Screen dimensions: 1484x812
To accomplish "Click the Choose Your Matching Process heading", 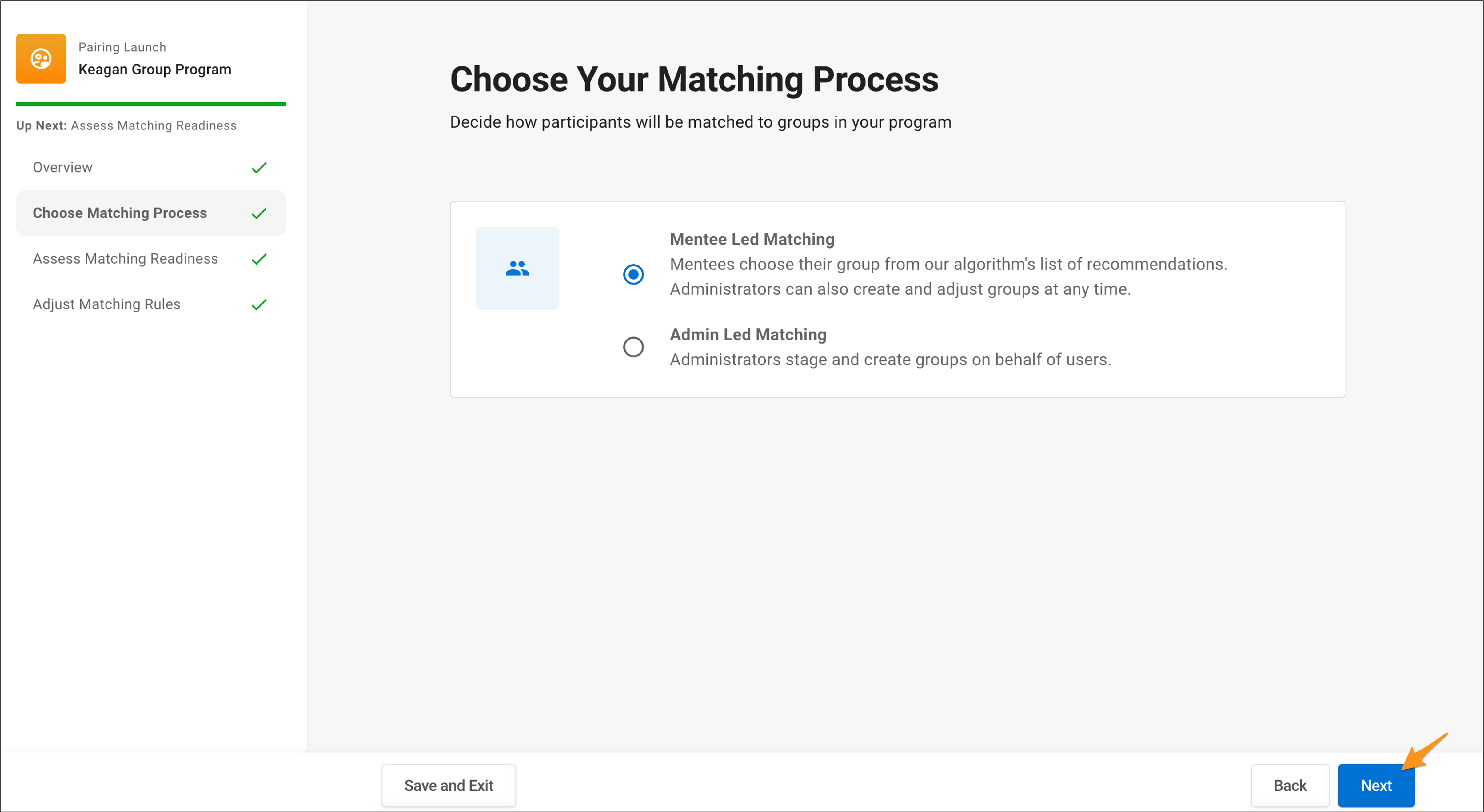I will [x=694, y=79].
